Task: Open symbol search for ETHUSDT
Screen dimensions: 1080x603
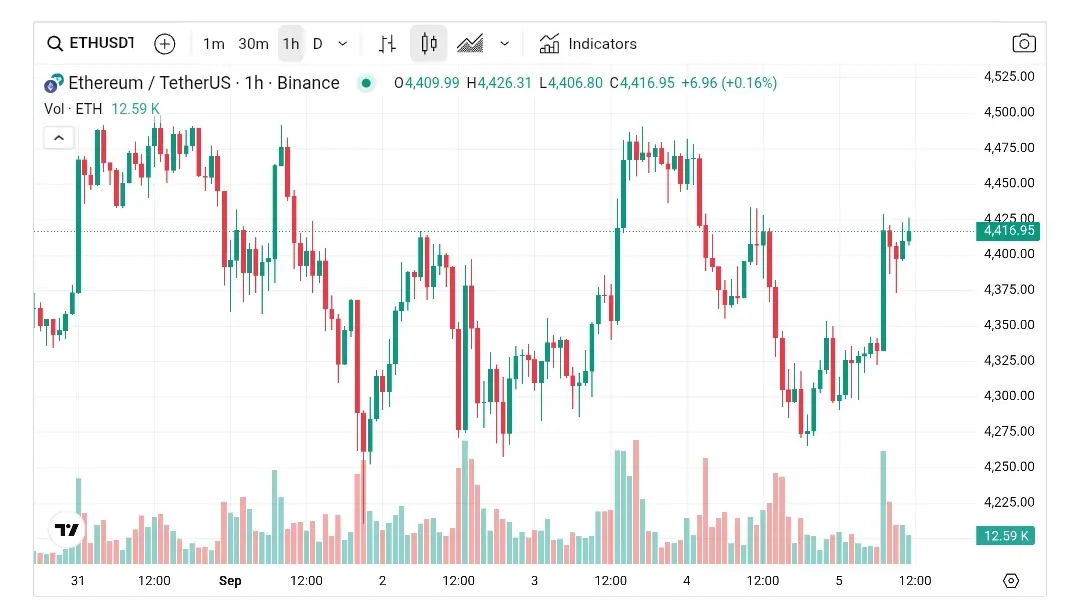Action: (x=90, y=43)
